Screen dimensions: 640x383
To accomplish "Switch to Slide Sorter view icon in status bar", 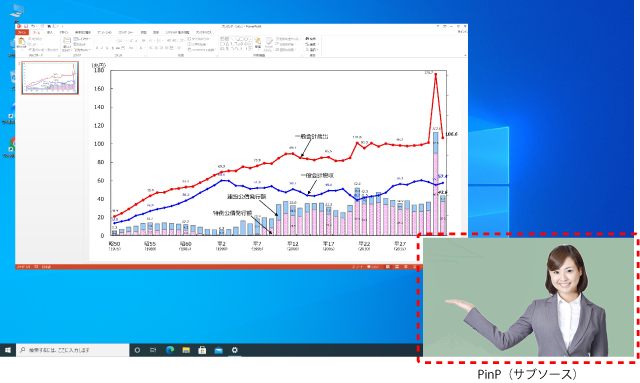I will point(397,267).
